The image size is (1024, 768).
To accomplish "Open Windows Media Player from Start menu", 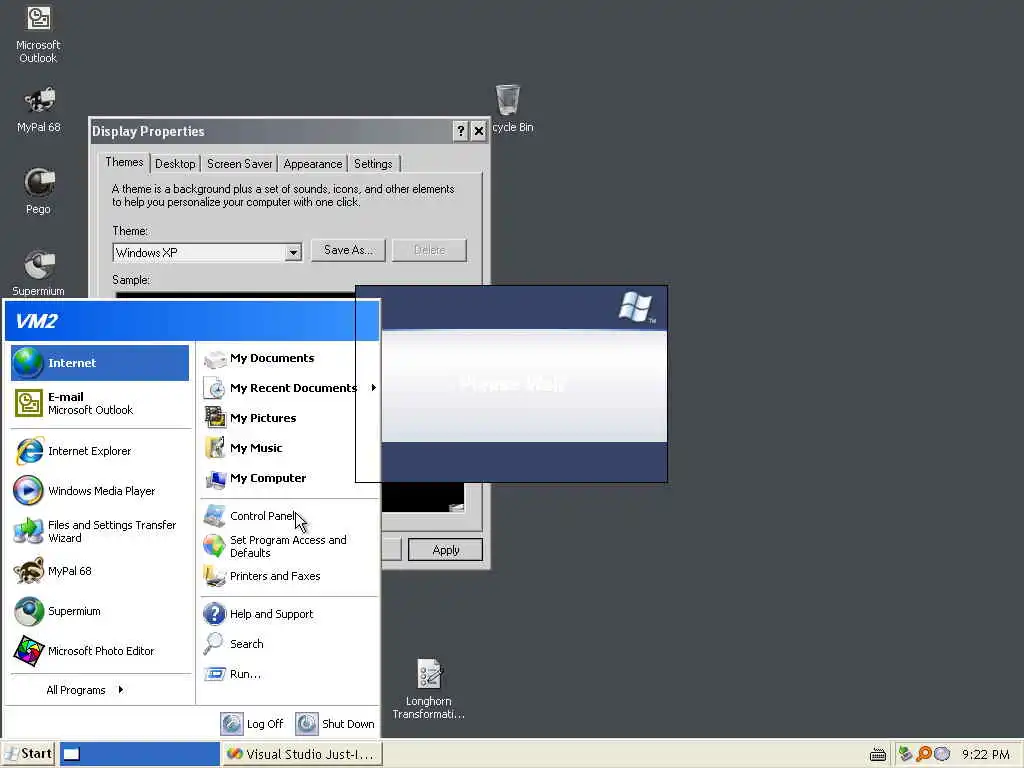I will [100, 491].
